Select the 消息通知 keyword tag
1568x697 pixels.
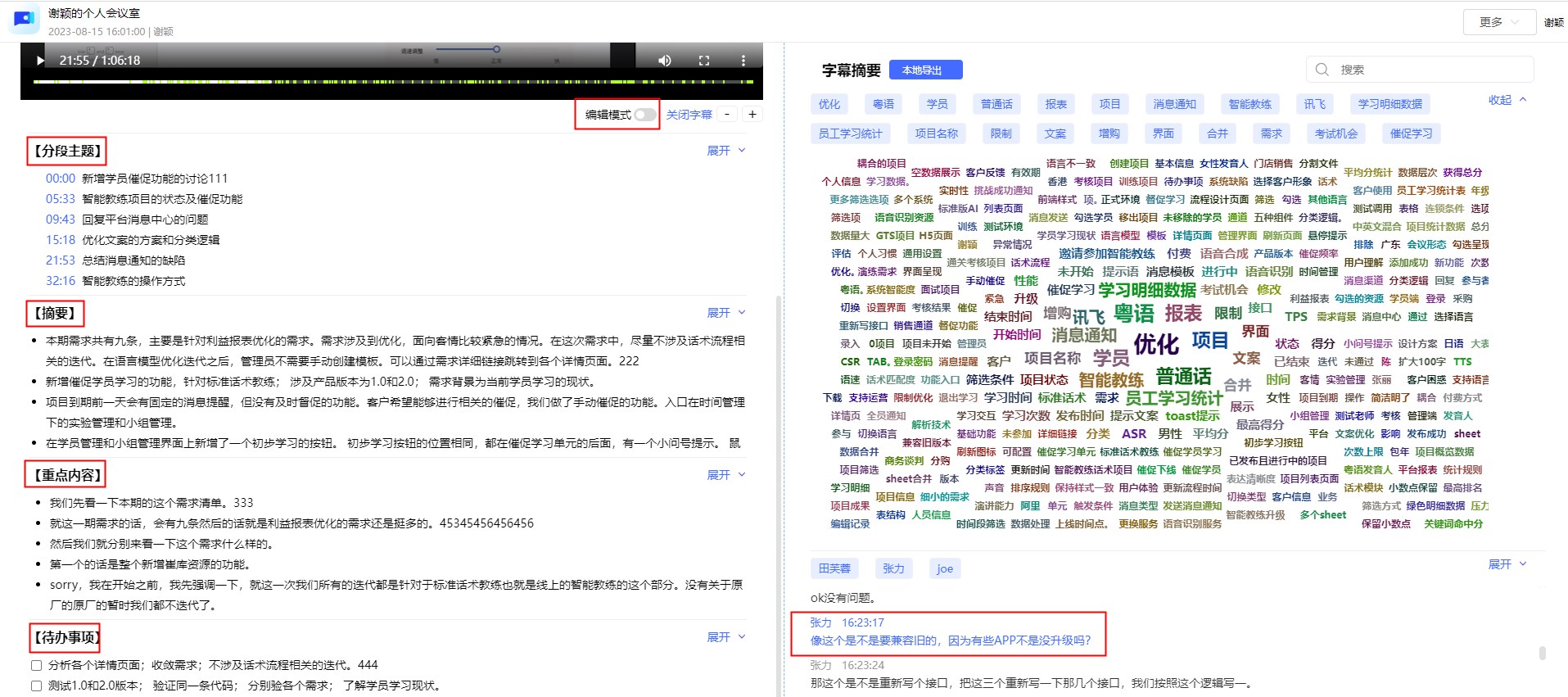coord(1175,104)
